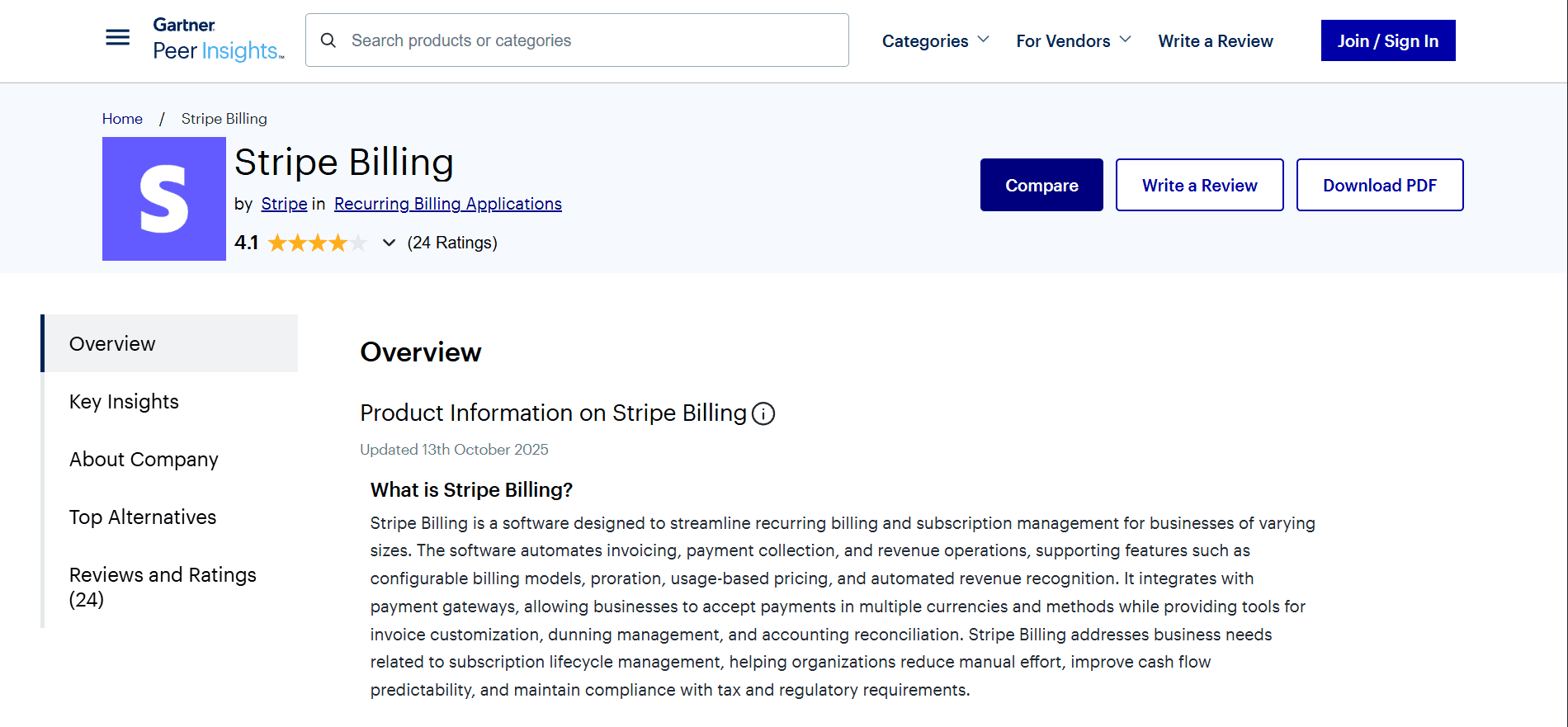
Task: Open the hamburger navigation menu
Action: pyautogui.click(x=118, y=37)
